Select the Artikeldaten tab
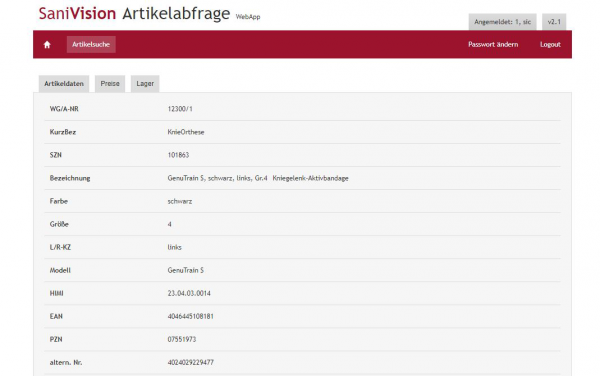The height and width of the screenshot is (376, 600). (64, 83)
